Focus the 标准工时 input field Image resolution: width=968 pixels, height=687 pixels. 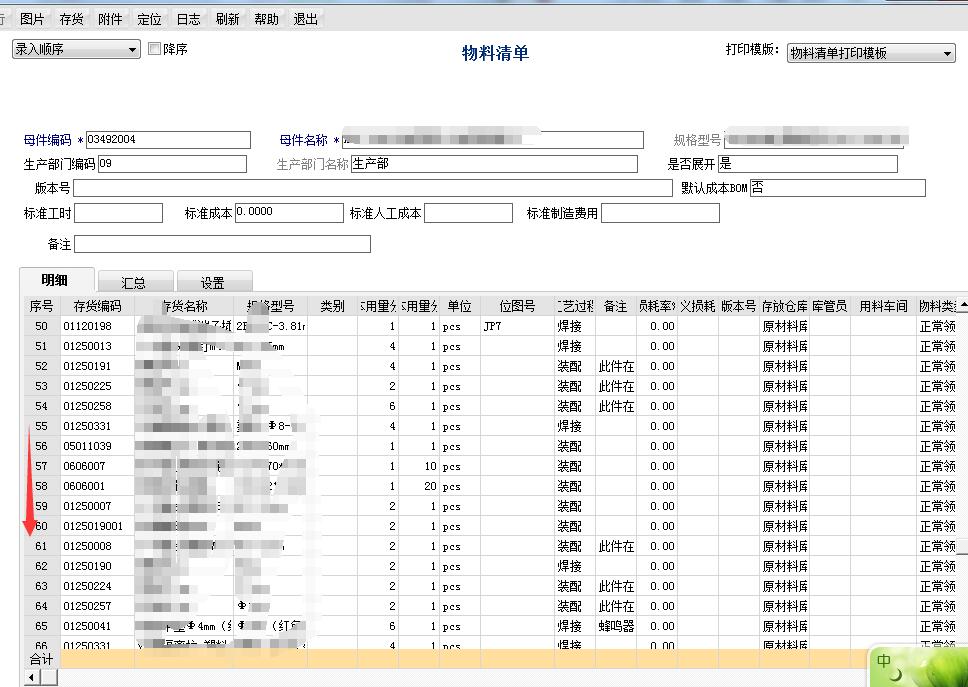[x=118, y=213]
